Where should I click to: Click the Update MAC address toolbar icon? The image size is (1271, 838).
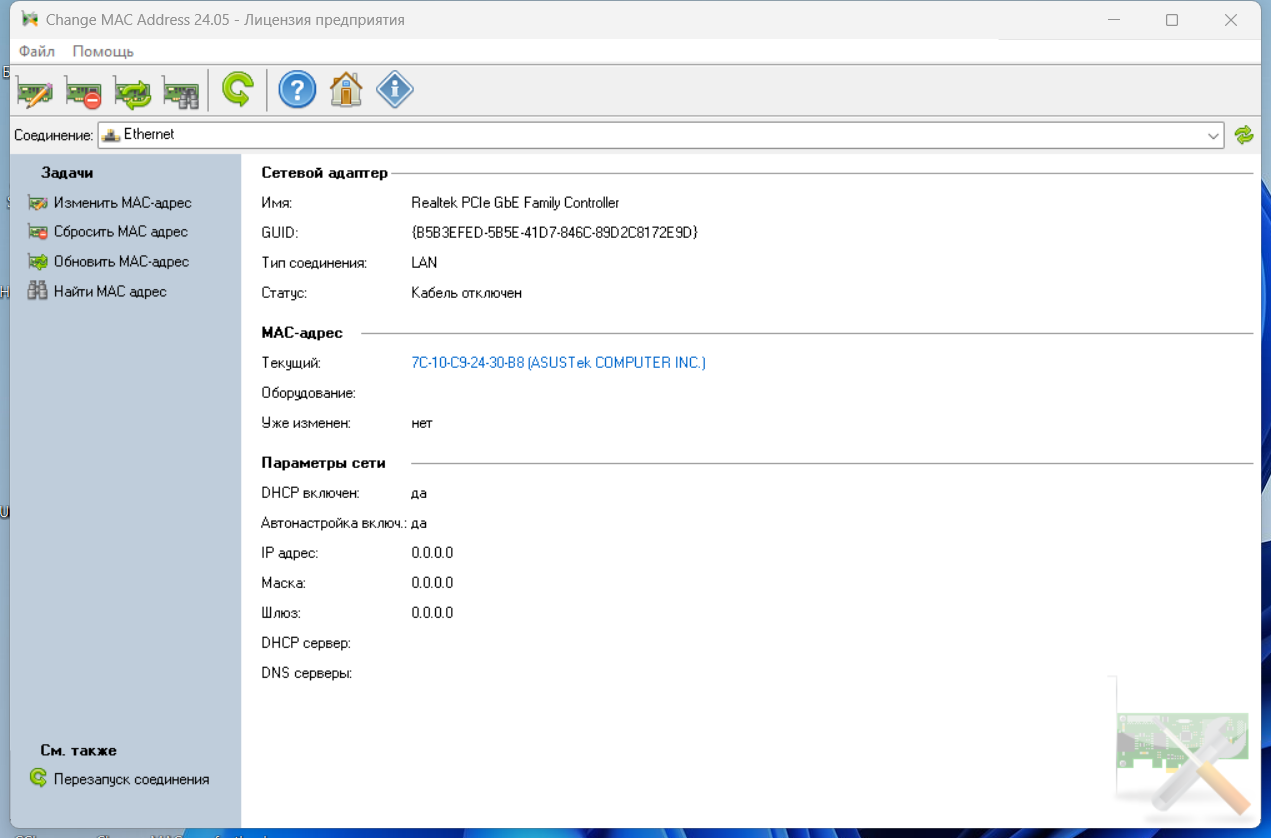click(132, 91)
